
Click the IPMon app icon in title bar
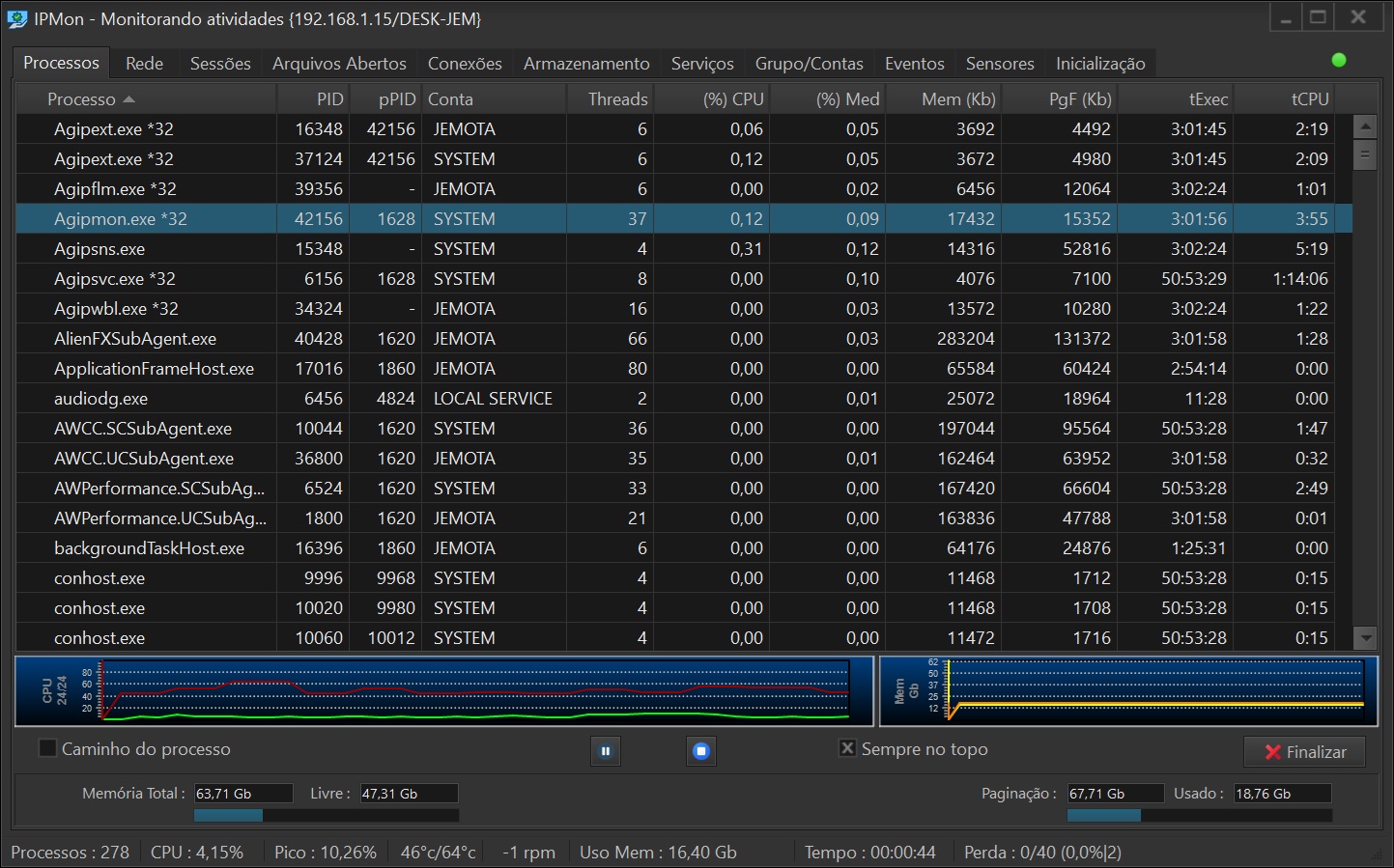pyautogui.click(x=17, y=18)
